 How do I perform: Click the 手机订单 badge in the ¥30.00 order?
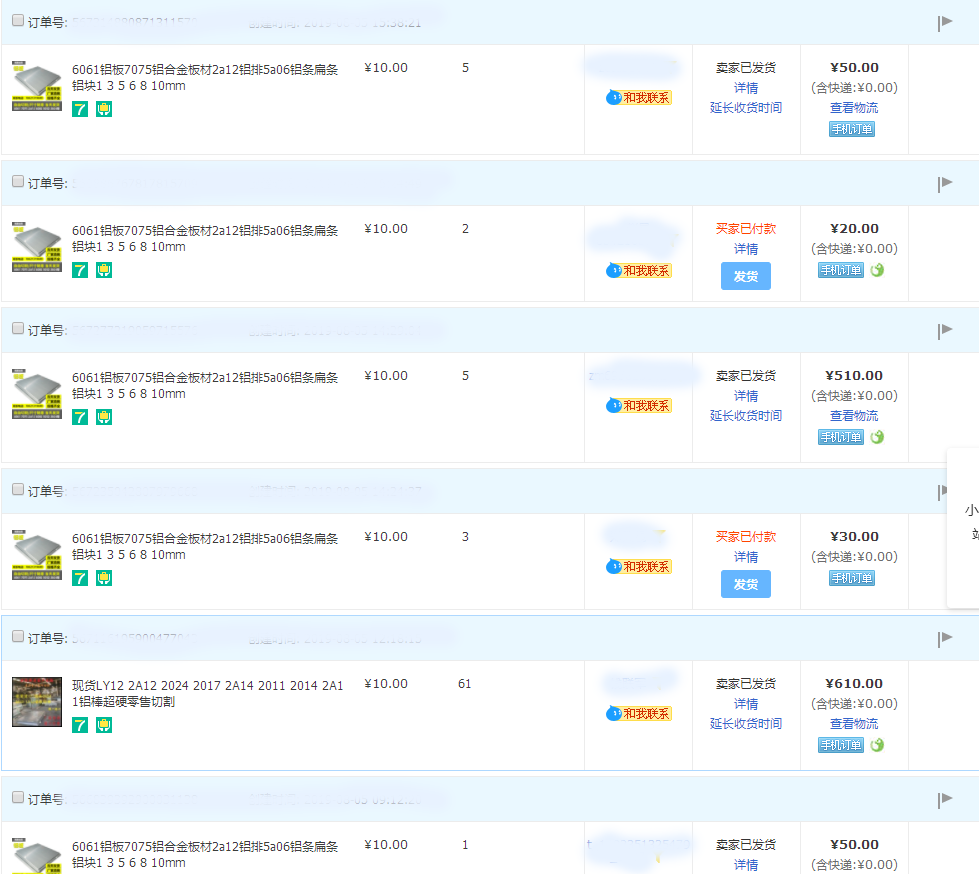852,578
